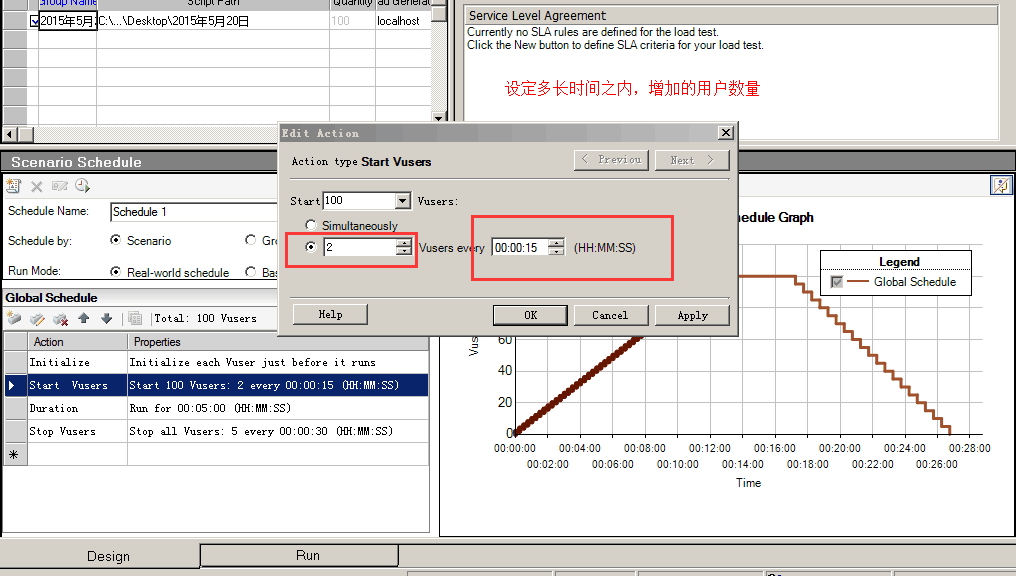Switch to the Design tab
This screenshot has height=576, width=1016.
108,556
